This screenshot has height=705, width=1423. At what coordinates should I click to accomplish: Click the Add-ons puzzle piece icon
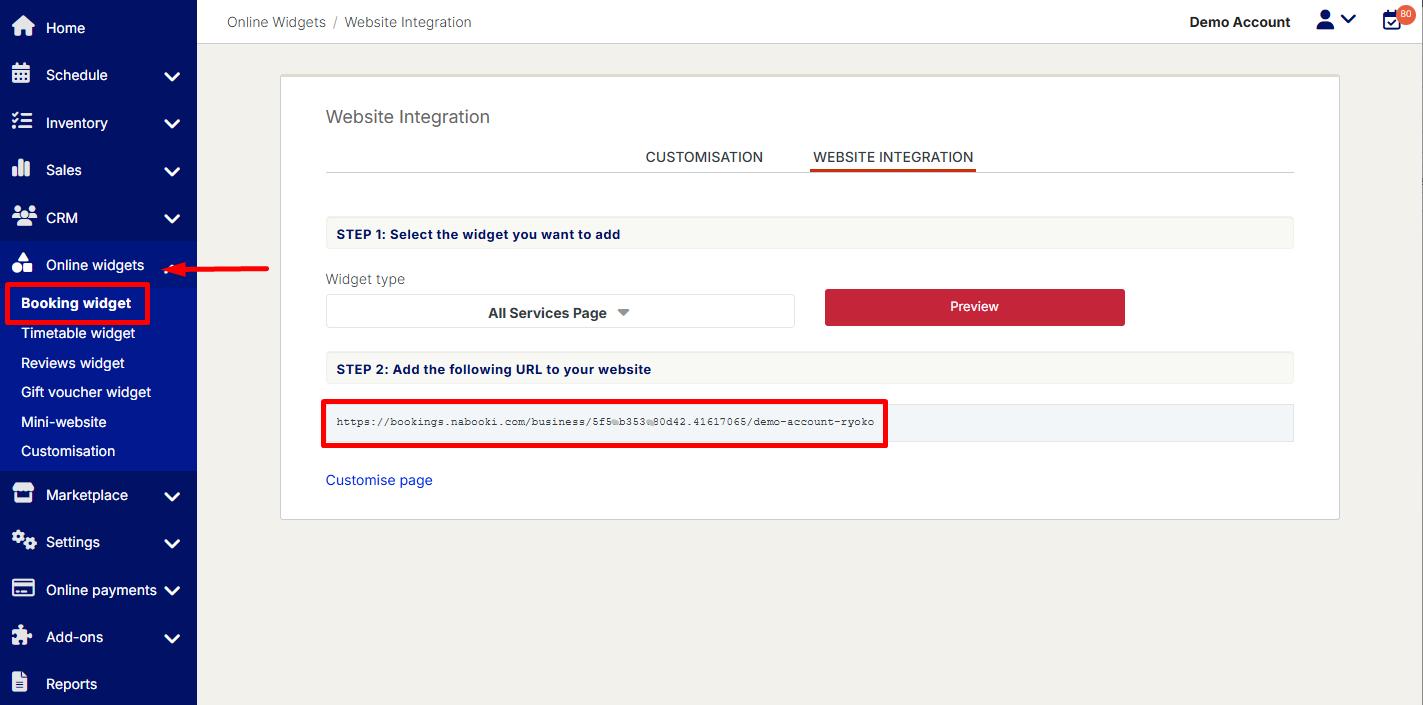point(22,636)
